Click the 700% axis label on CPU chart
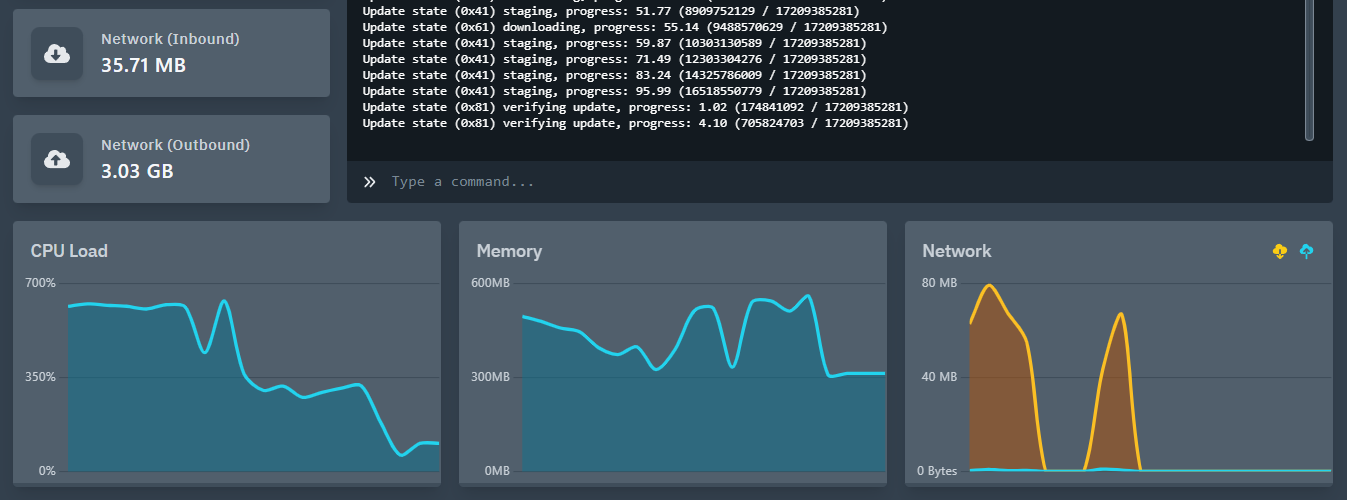1347x500 pixels. pos(41,283)
